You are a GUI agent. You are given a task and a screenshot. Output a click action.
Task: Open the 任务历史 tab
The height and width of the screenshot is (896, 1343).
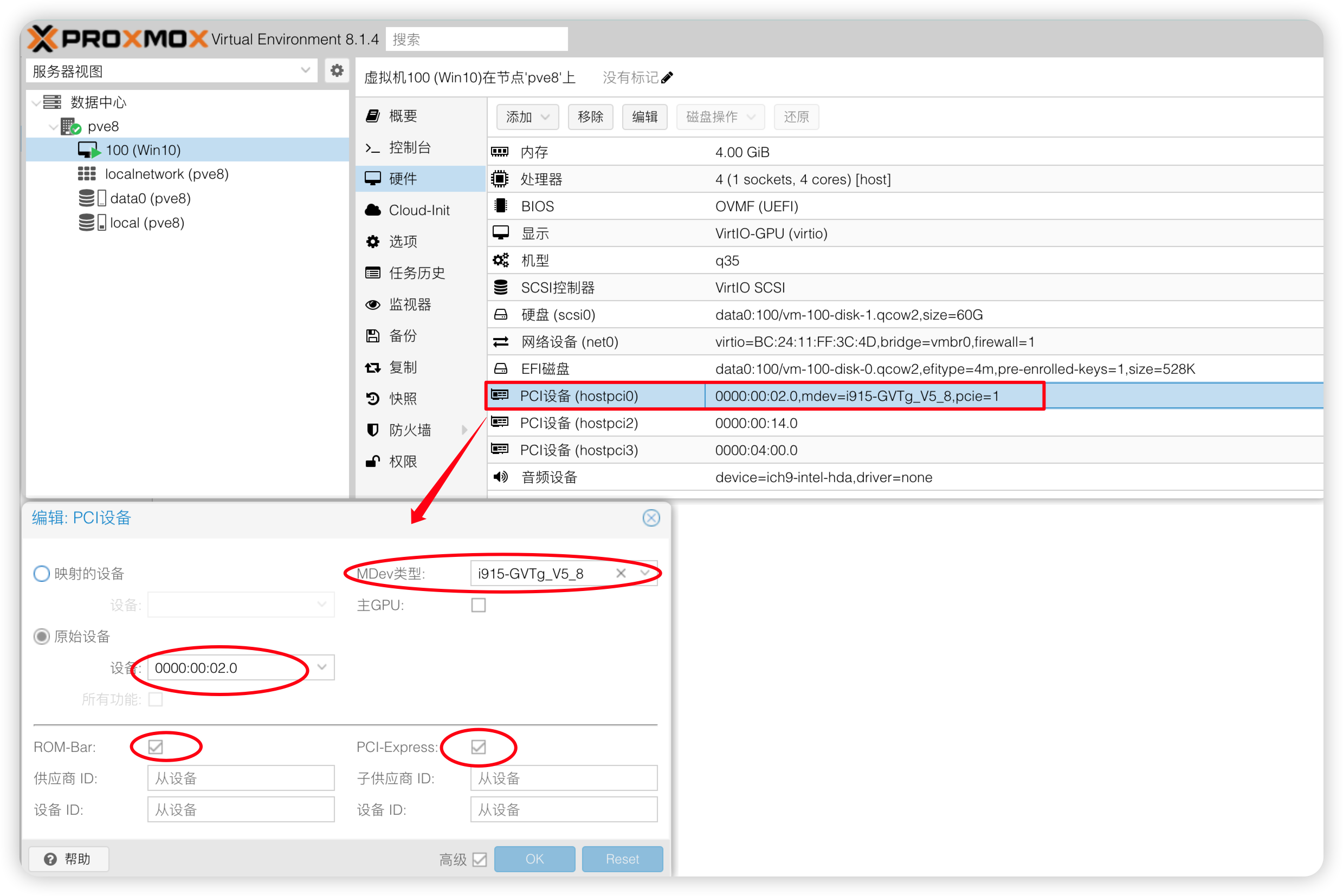(421, 273)
